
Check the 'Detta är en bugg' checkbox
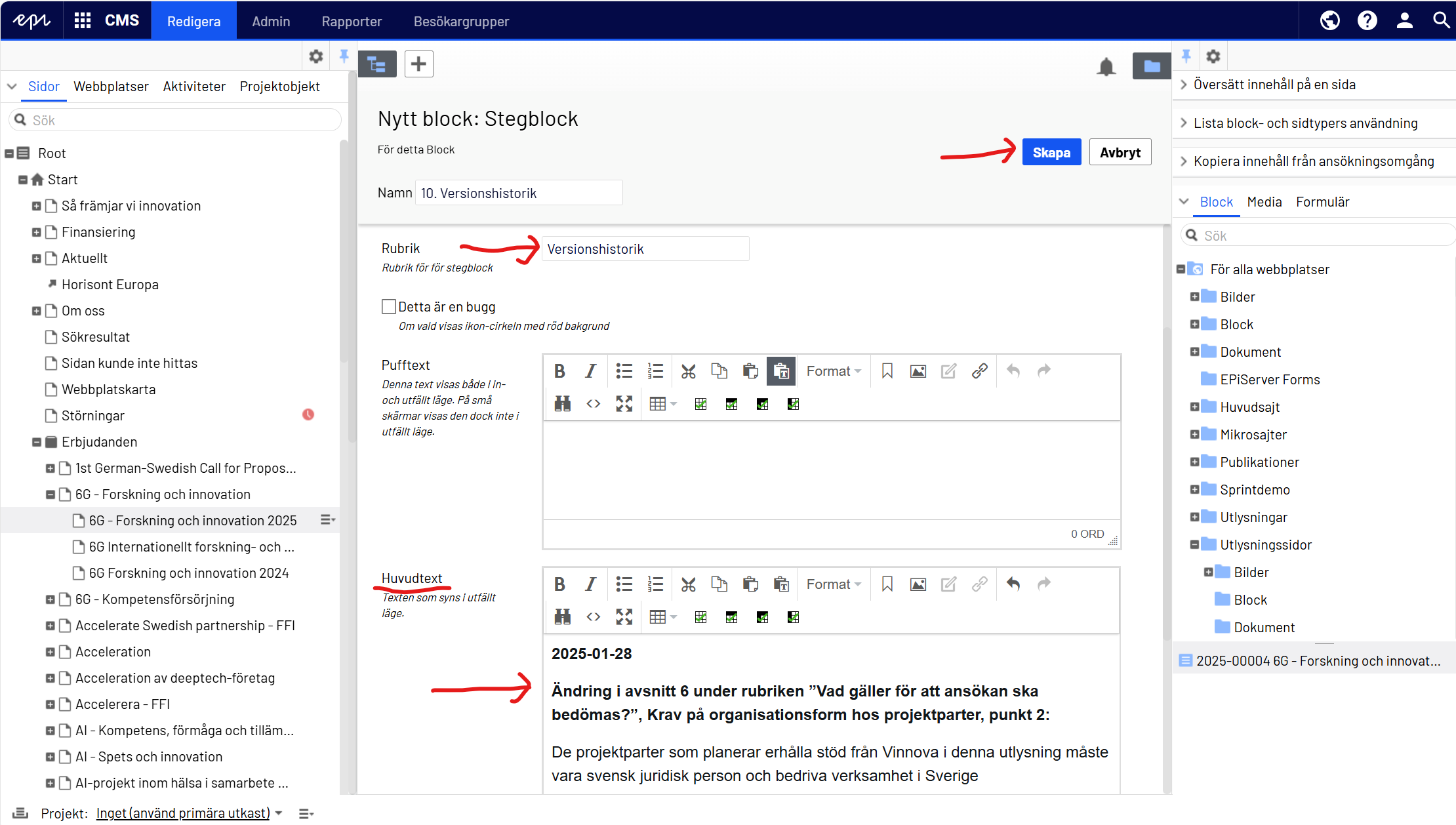[x=389, y=307]
